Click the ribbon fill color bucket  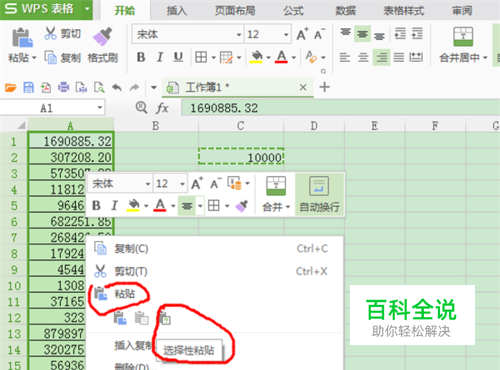click(x=256, y=57)
